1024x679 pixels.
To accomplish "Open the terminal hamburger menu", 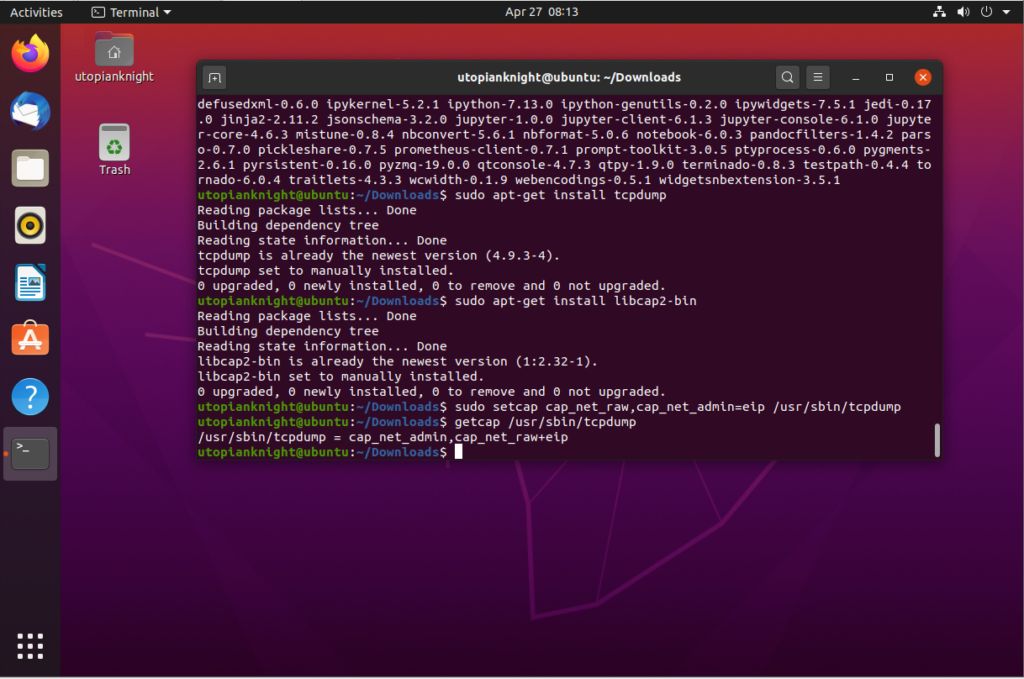I will coord(820,77).
